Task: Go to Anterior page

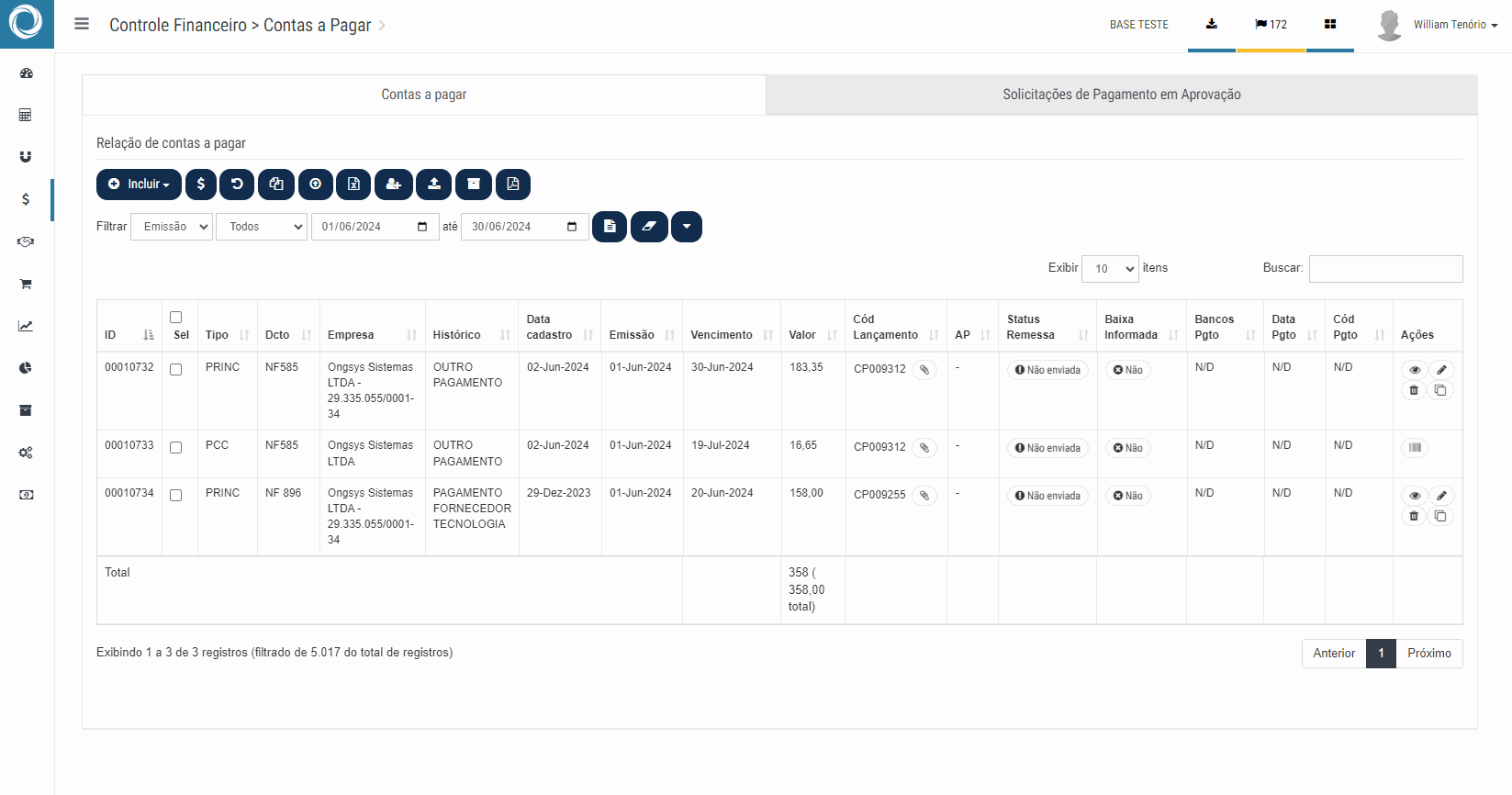Action: click(1334, 654)
